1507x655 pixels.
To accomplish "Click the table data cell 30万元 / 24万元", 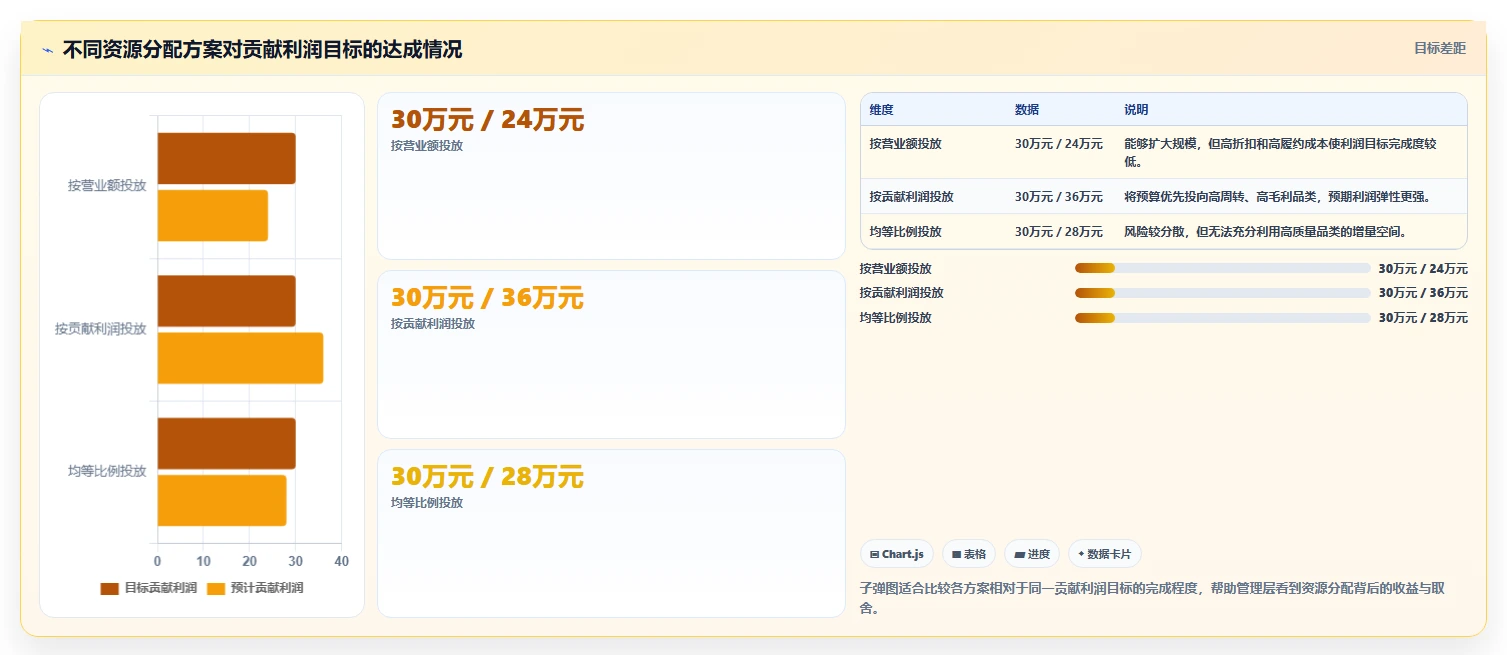I will pos(1059,144).
